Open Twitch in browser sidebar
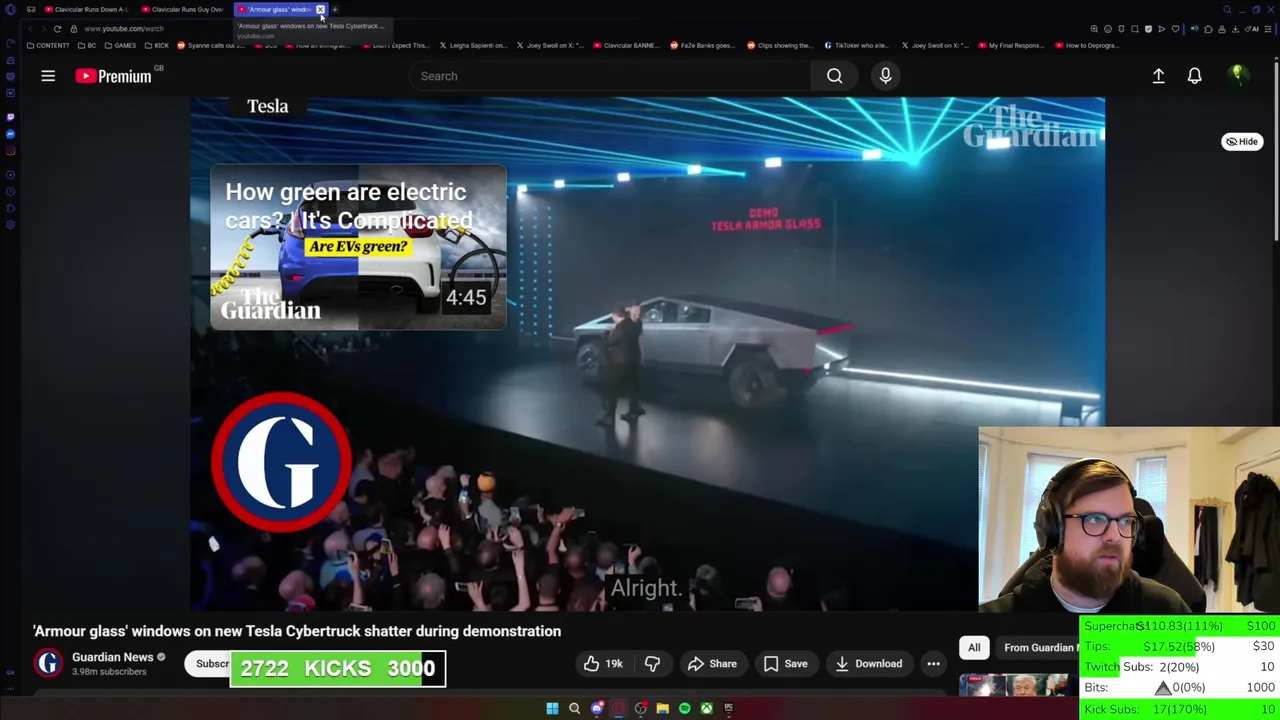 pyautogui.click(x=10, y=117)
